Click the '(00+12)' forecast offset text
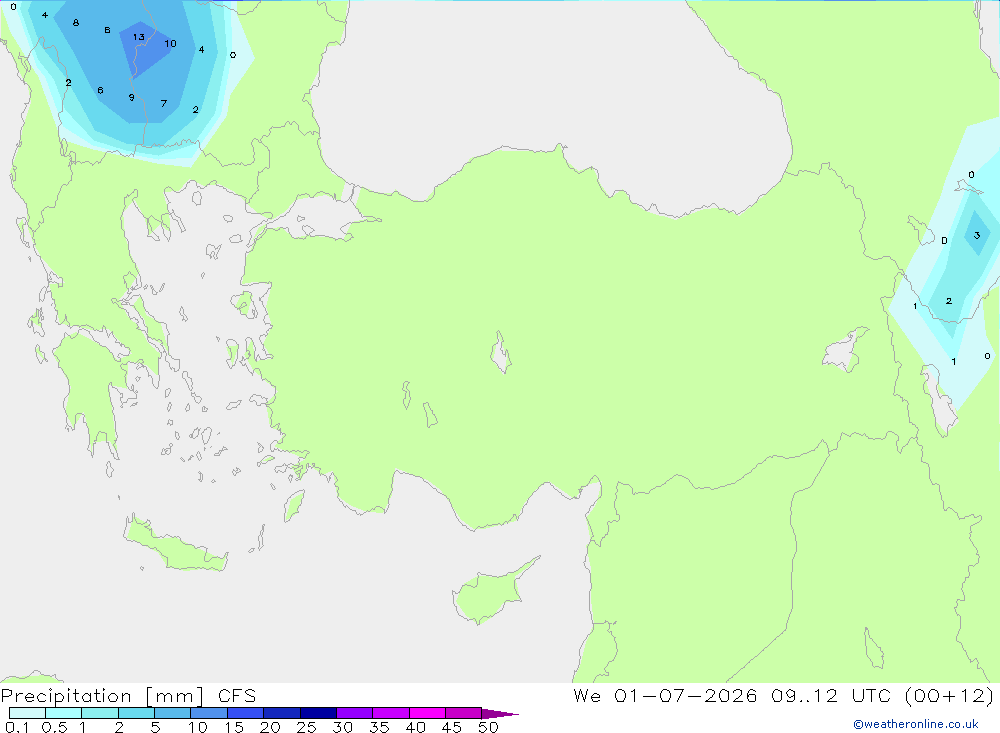Viewport: 1000px width, 733px height. [949, 695]
